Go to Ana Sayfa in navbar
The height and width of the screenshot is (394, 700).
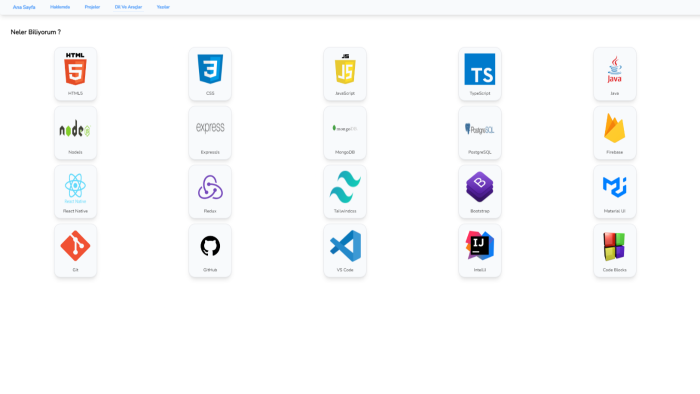tap(24, 7)
